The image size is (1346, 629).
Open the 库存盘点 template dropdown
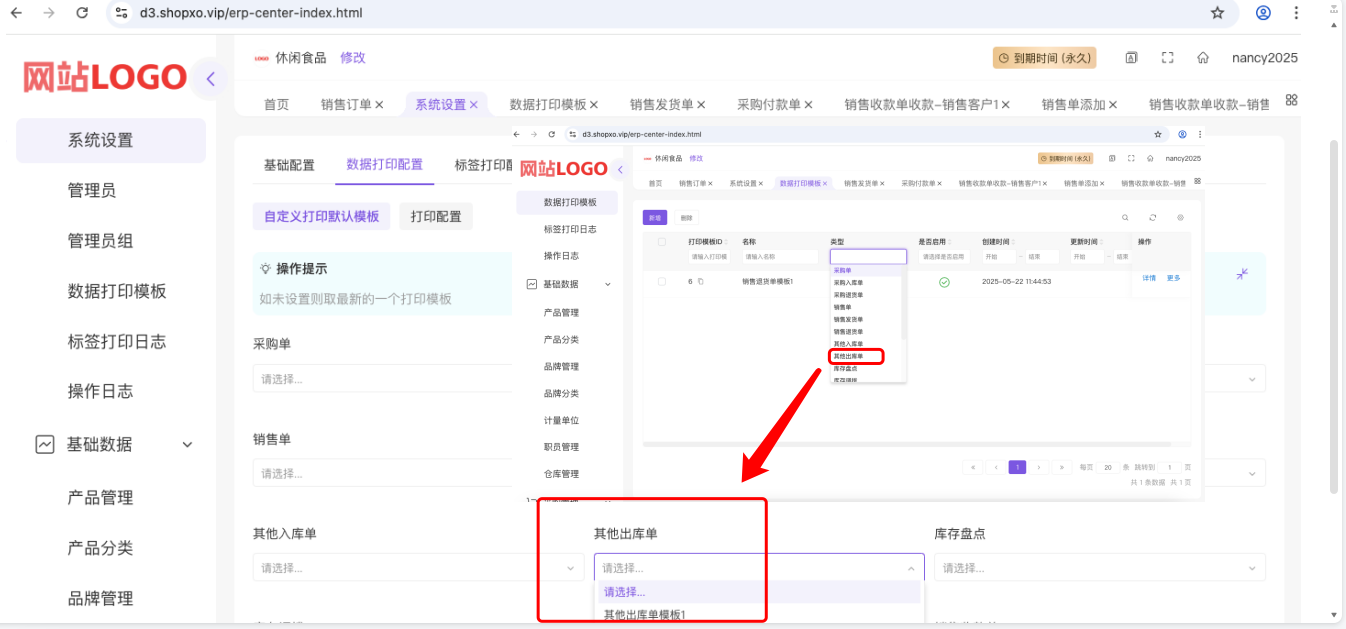click(1100, 568)
